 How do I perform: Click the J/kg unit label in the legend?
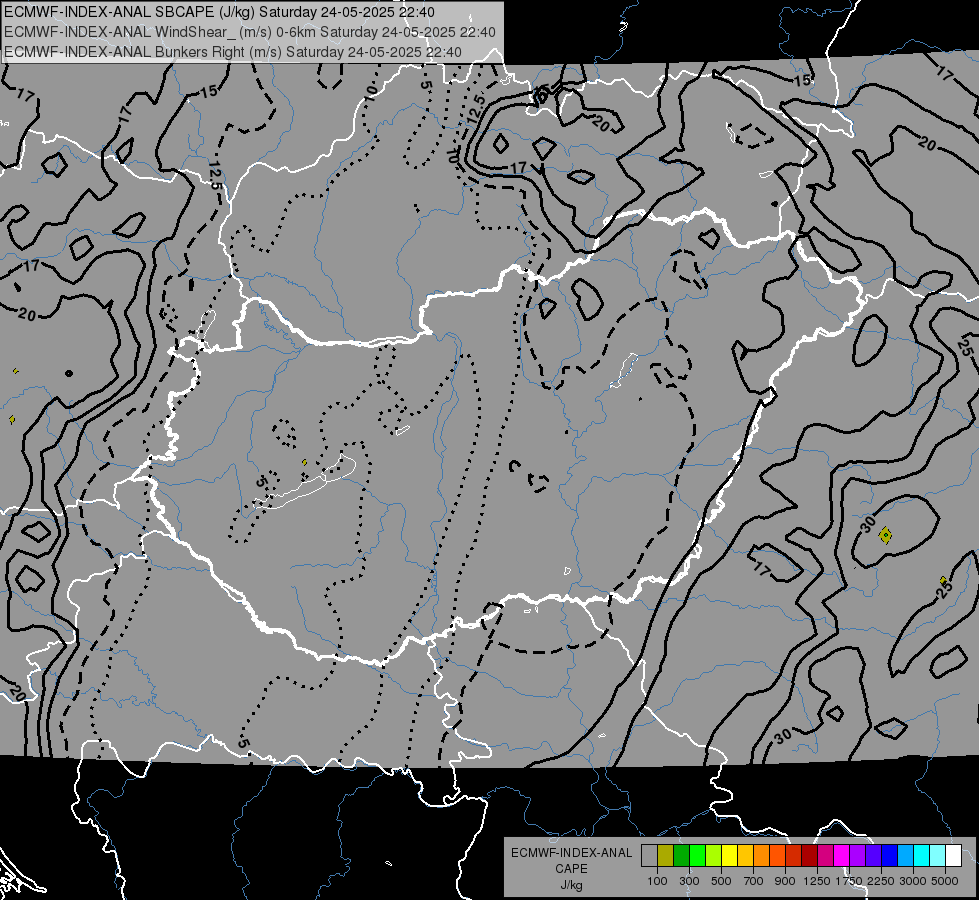[x=571, y=885]
